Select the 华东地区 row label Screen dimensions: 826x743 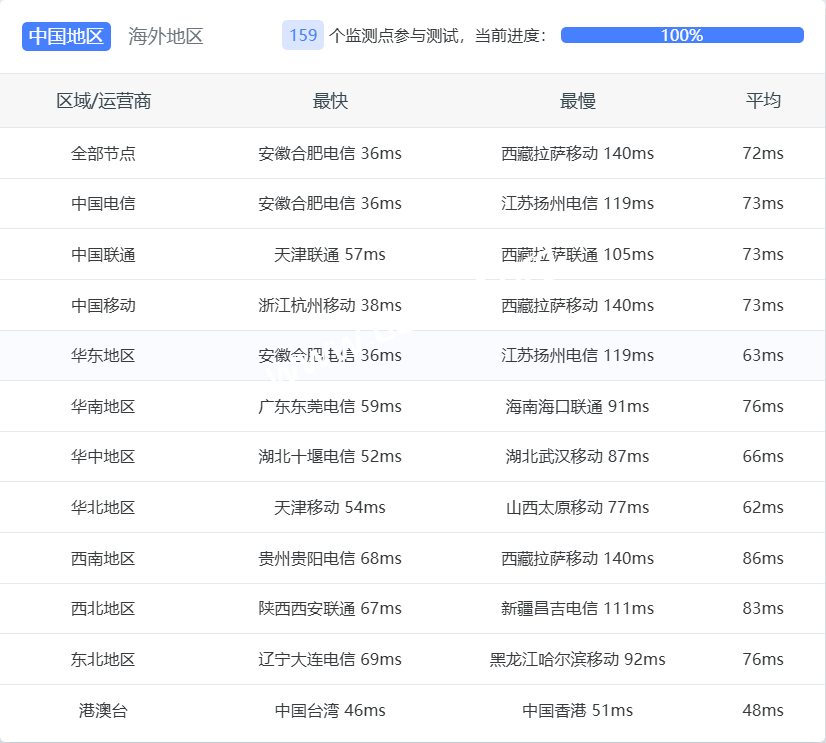(x=103, y=355)
